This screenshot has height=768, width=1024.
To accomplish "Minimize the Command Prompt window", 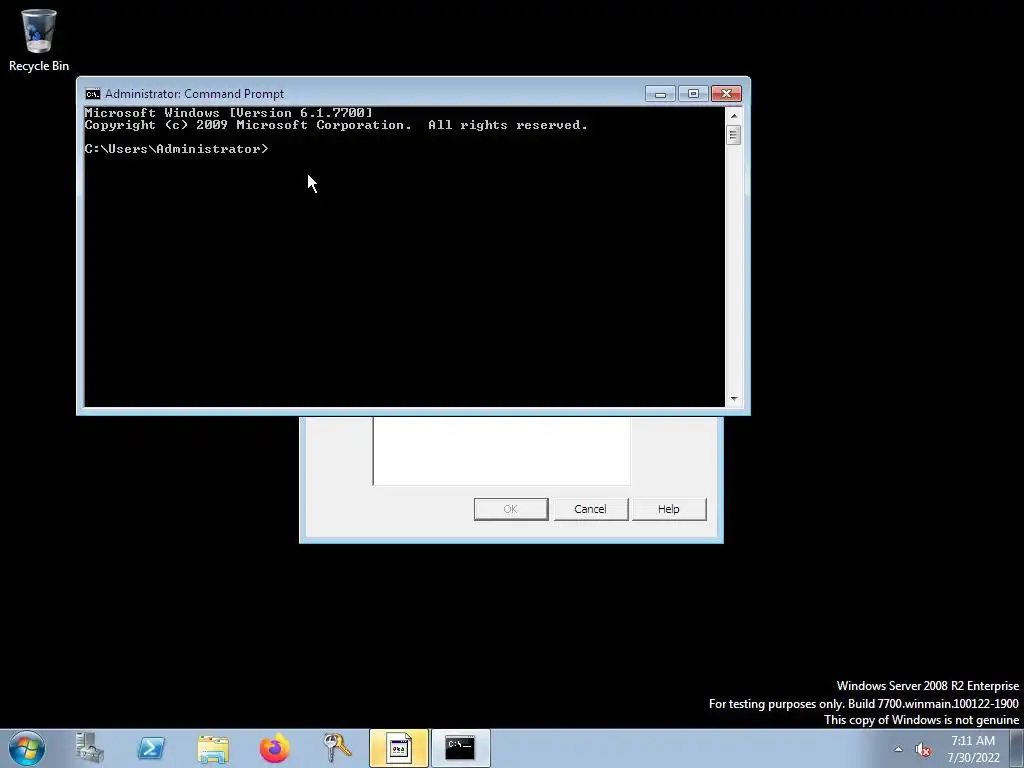I will point(660,94).
